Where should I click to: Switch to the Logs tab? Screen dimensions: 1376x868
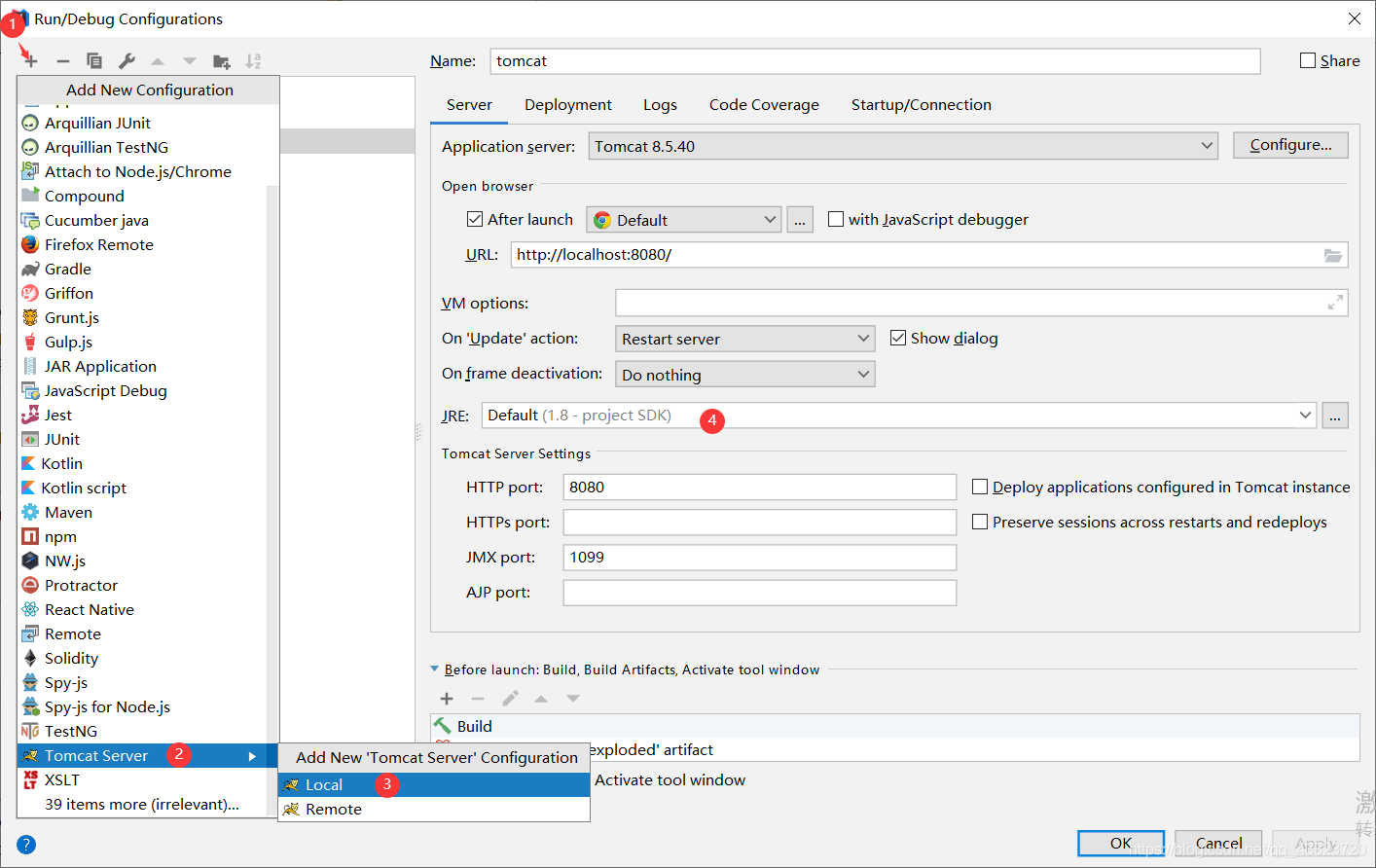[660, 105]
